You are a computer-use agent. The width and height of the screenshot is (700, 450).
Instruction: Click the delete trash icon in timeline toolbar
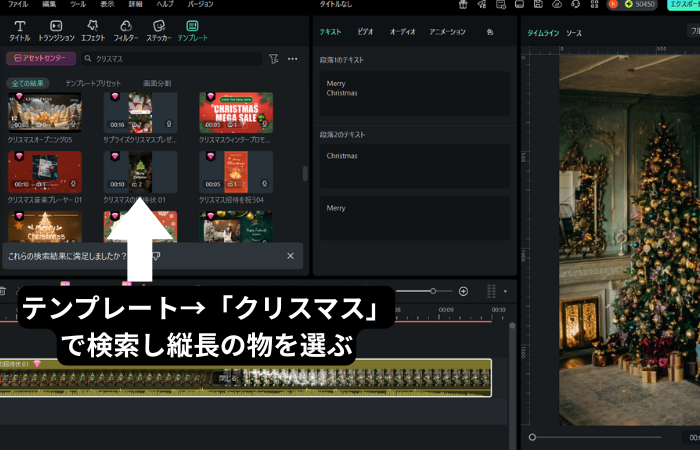tap(3, 292)
